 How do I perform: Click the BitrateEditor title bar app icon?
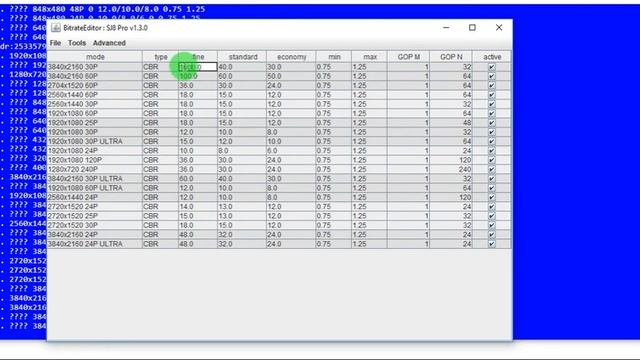pos(56,28)
